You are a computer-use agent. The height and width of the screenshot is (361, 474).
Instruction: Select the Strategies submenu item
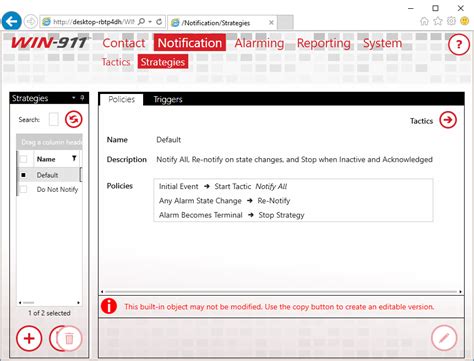163,62
